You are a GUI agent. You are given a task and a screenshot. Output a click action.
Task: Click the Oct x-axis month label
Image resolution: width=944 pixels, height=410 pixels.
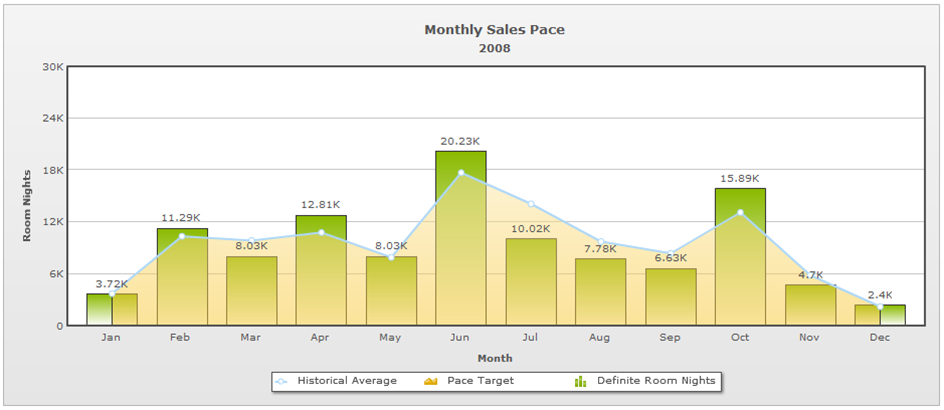pos(740,338)
